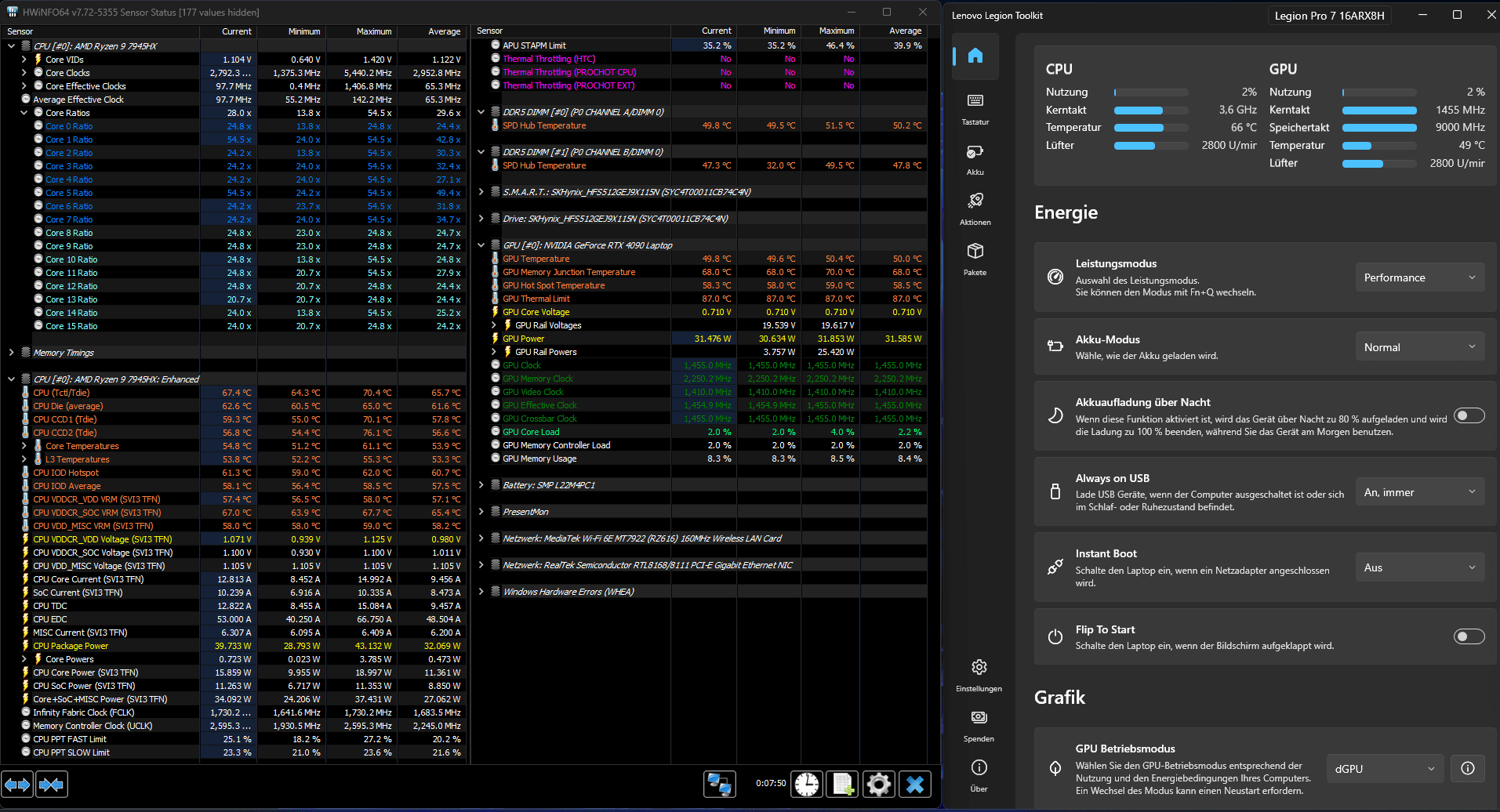The height and width of the screenshot is (812, 1500).
Task: Expand GPU Rail Voltages row
Action: coord(493,325)
